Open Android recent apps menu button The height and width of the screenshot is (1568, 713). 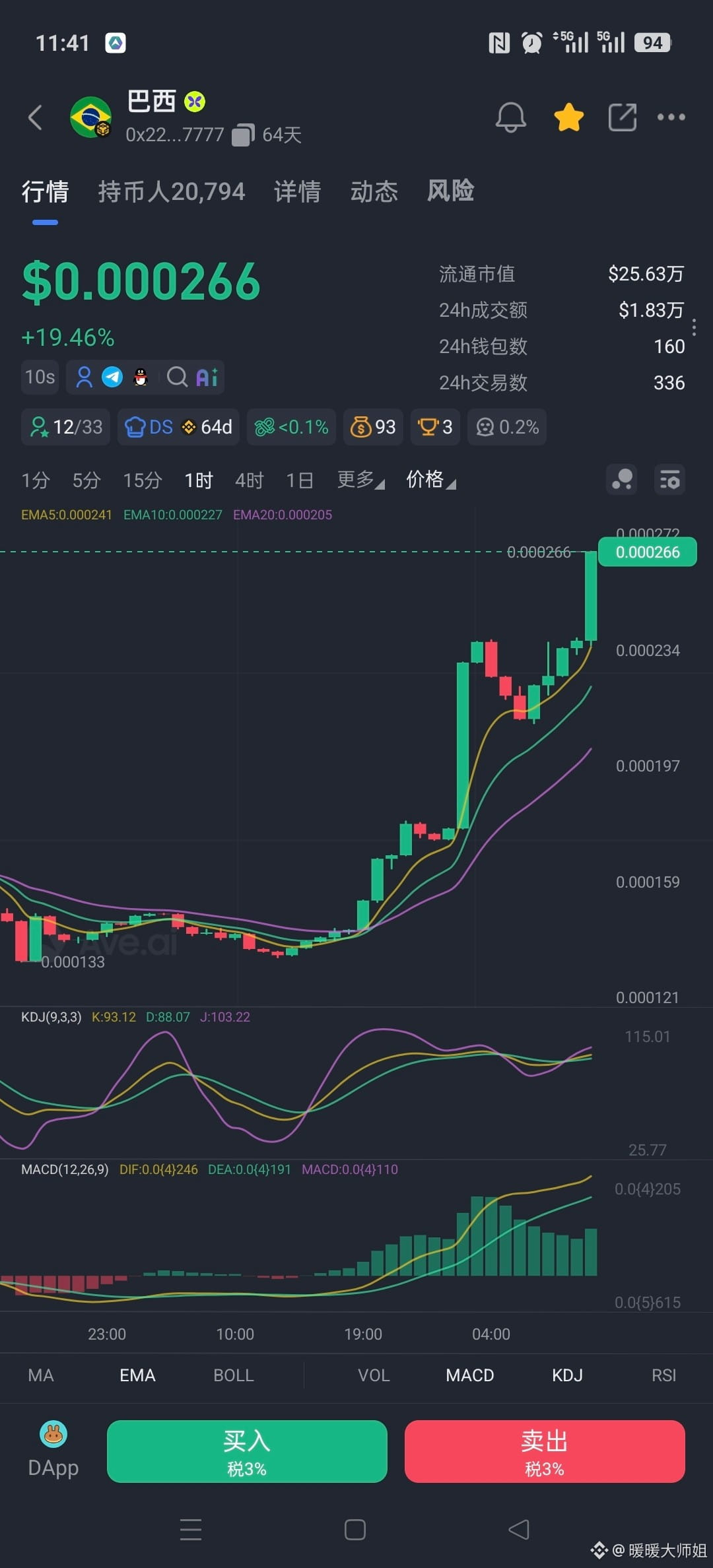pos(191,1529)
